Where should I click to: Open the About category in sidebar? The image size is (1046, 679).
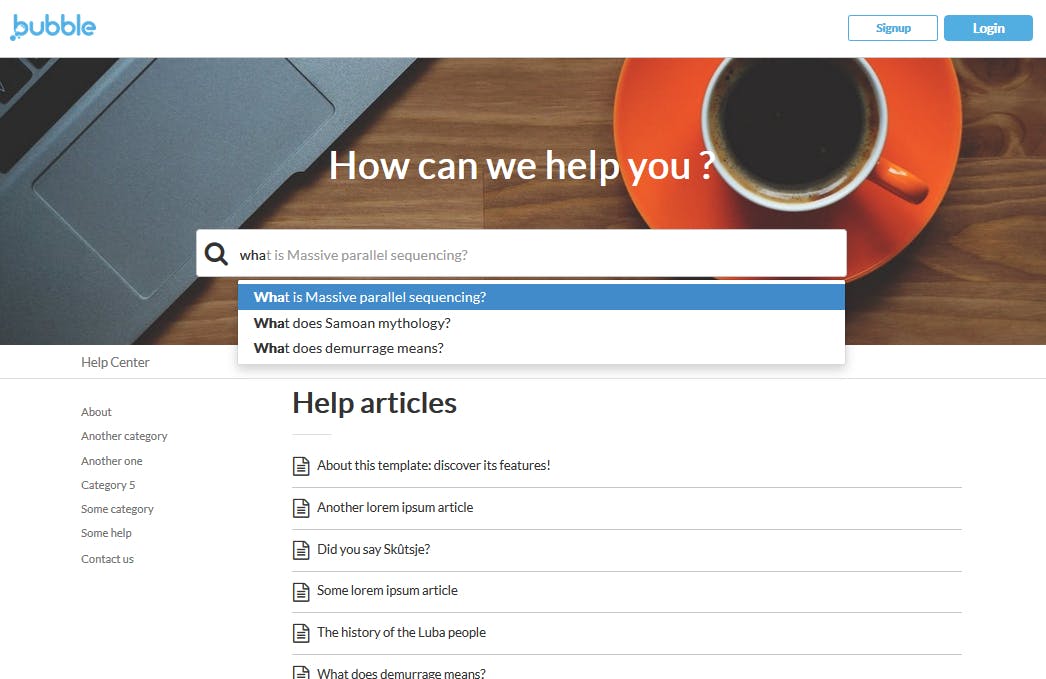[x=96, y=412]
